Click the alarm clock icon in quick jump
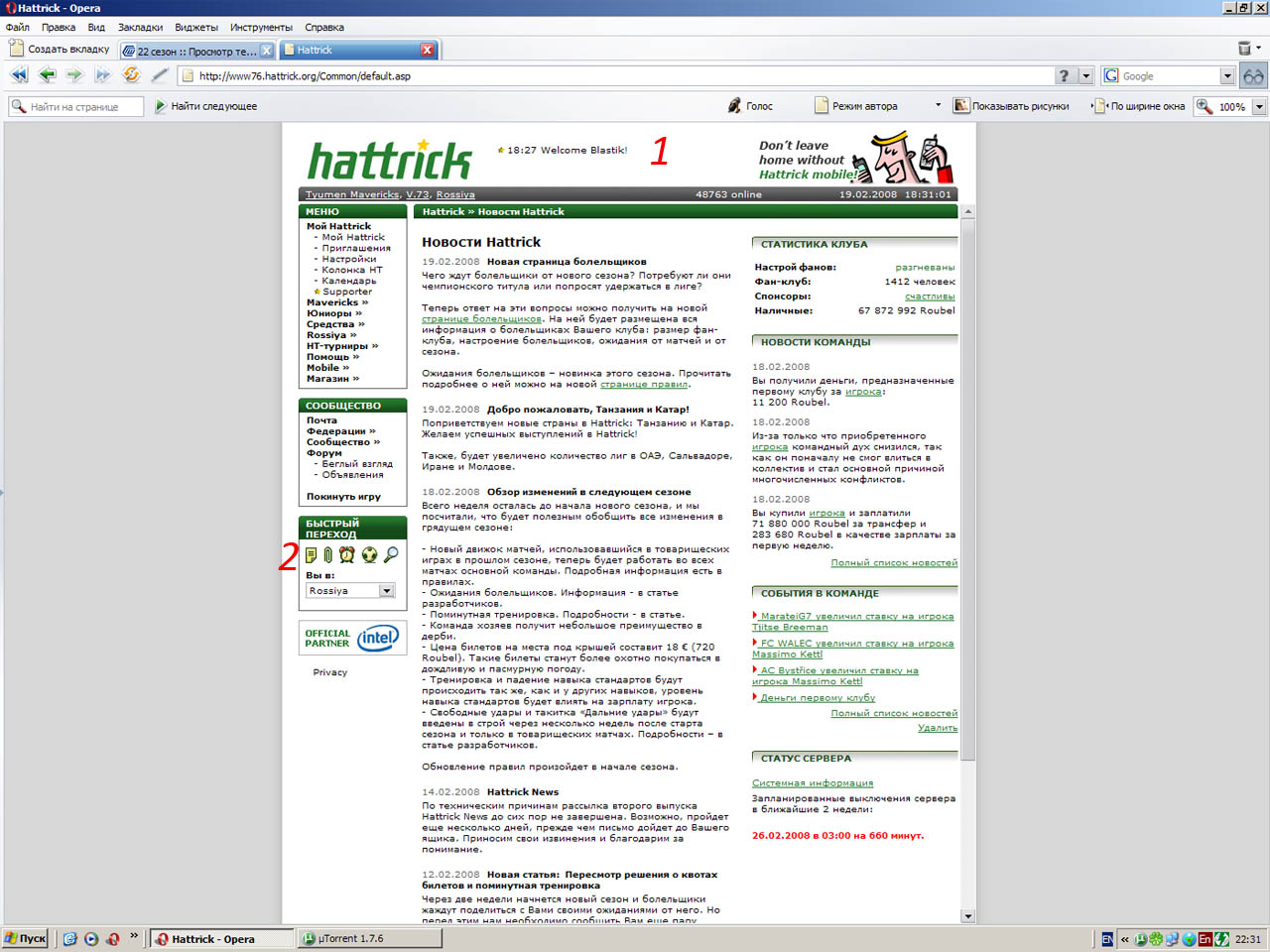Image resolution: width=1270 pixels, height=952 pixels. [x=347, y=554]
